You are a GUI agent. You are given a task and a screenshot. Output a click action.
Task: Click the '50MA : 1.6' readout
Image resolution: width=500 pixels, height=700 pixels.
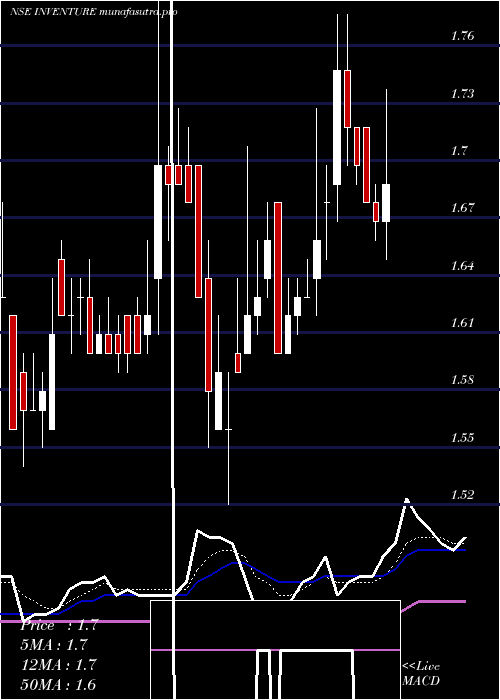(59, 684)
